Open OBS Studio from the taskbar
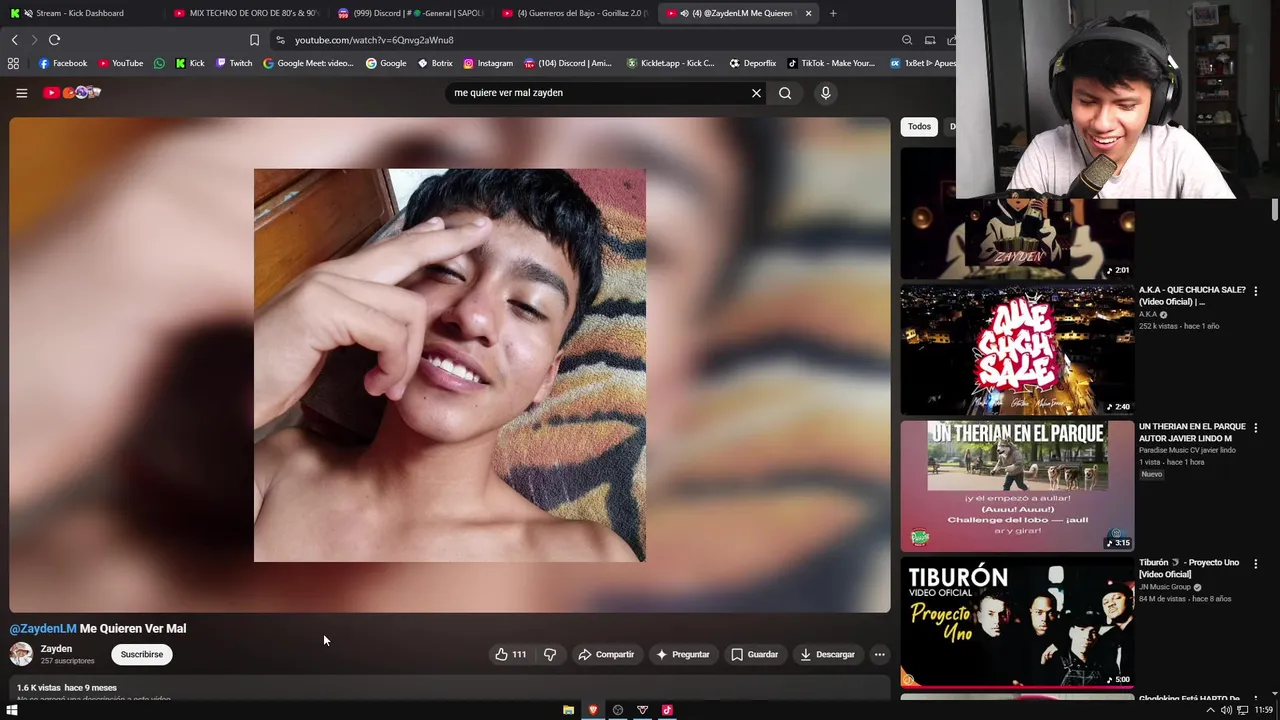This screenshot has height=720, width=1280. point(618,710)
